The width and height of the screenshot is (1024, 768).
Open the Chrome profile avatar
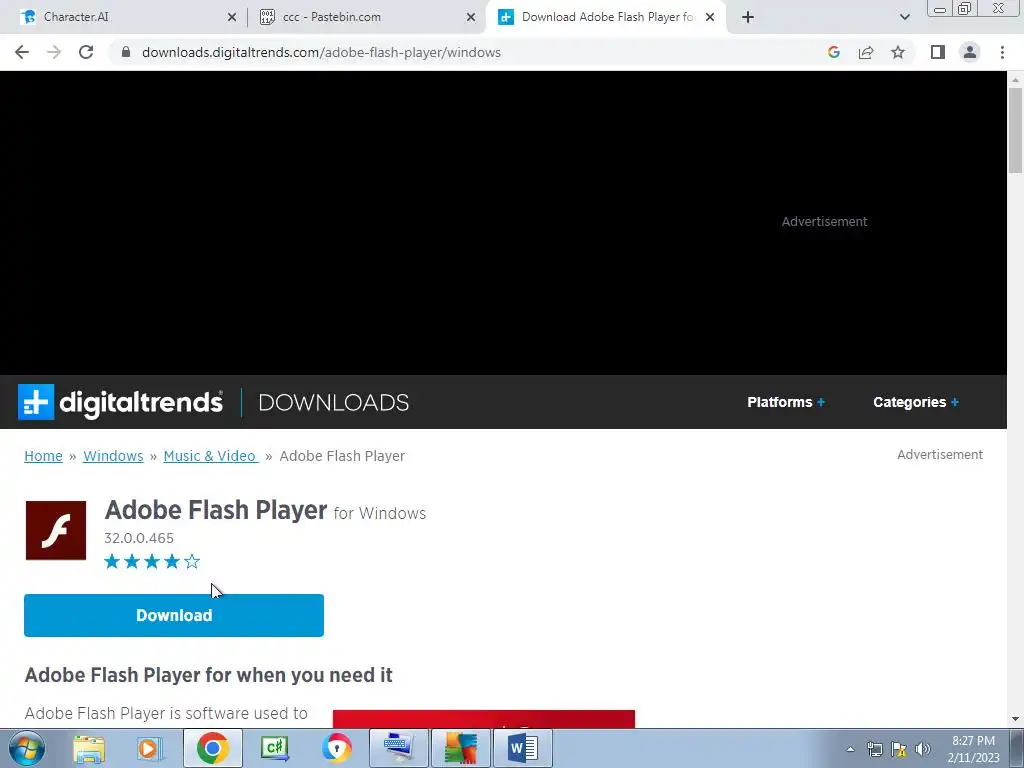970,52
